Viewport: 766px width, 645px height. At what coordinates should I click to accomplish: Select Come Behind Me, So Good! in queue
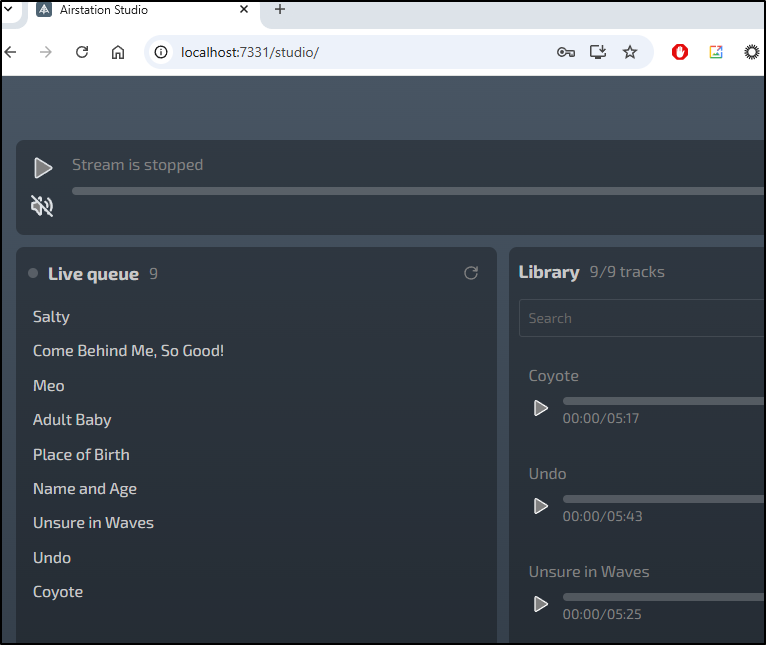(128, 351)
